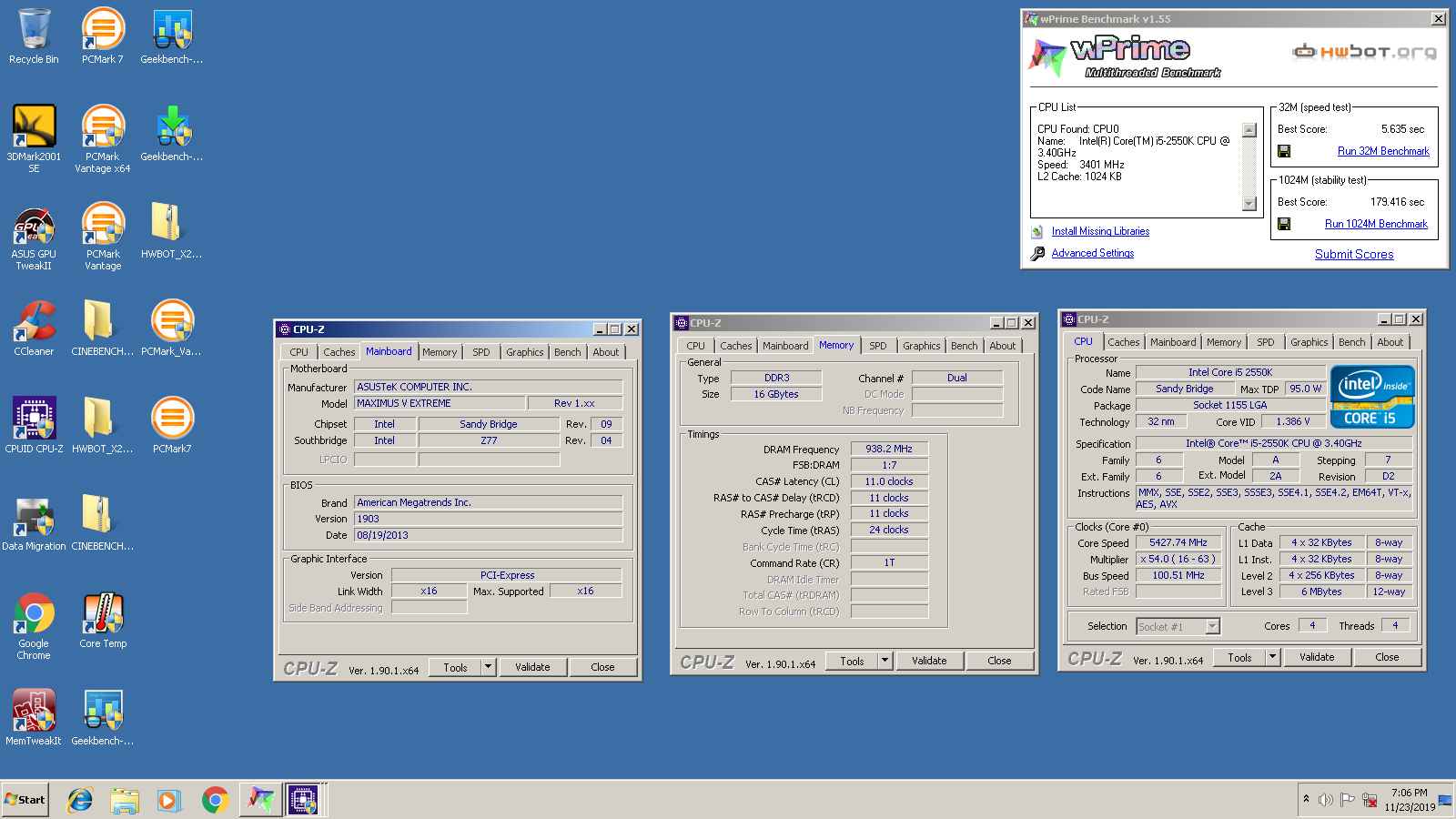Click Show Desktop strip at taskbar end
The image size is (1456, 819).
[x=1445, y=800]
